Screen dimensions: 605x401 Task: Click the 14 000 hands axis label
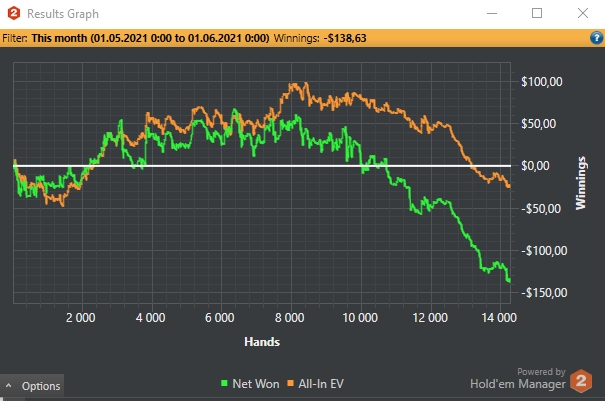[499, 318]
